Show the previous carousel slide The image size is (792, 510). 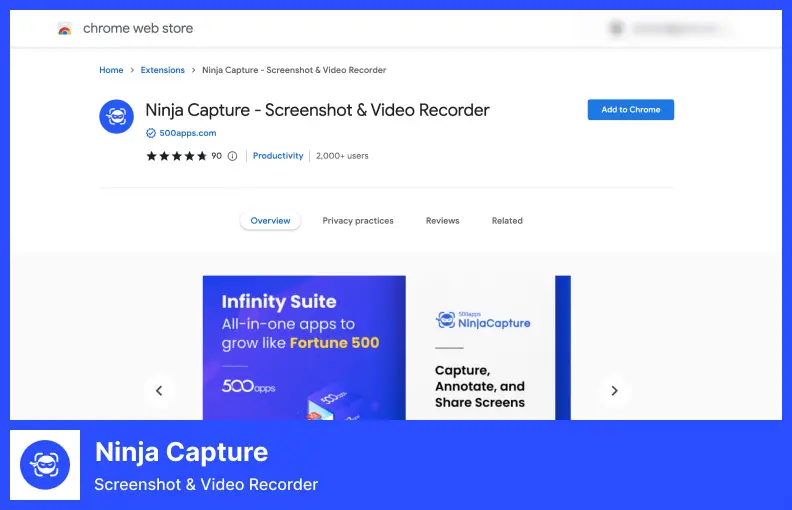point(159,390)
